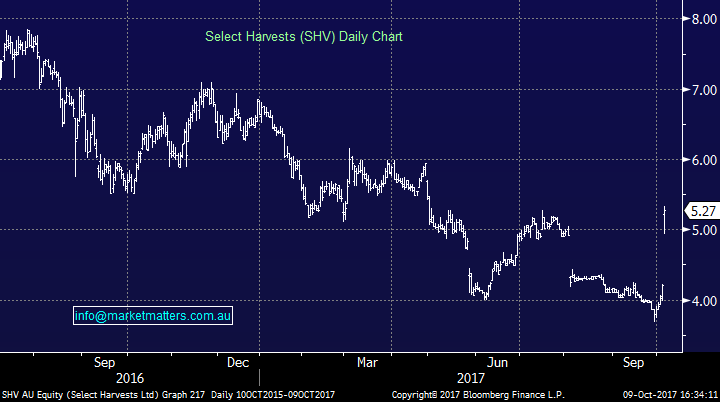This screenshot has width=720, height=402.
Task: Click the Dec month label on time axis
Action: point(238,362)
